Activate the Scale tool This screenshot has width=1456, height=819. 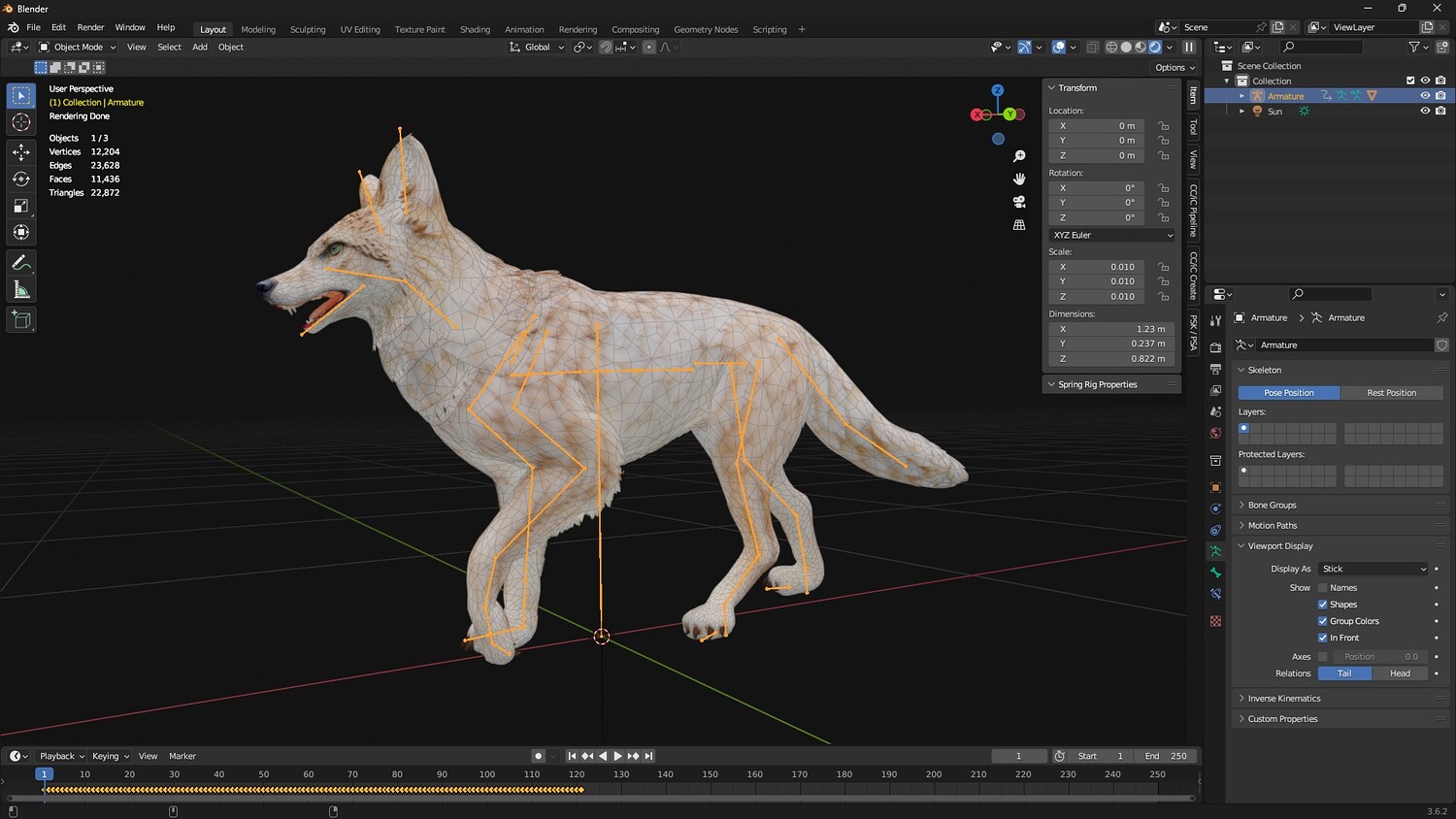[x=20, y=206]
